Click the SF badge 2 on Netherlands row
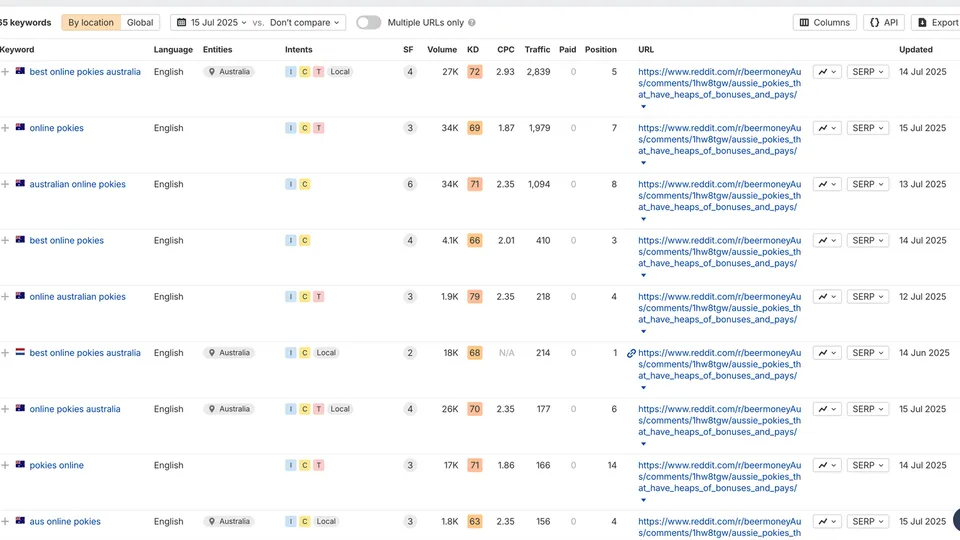Viewport: 960px width, 540px height. click(x=410, y=353)
